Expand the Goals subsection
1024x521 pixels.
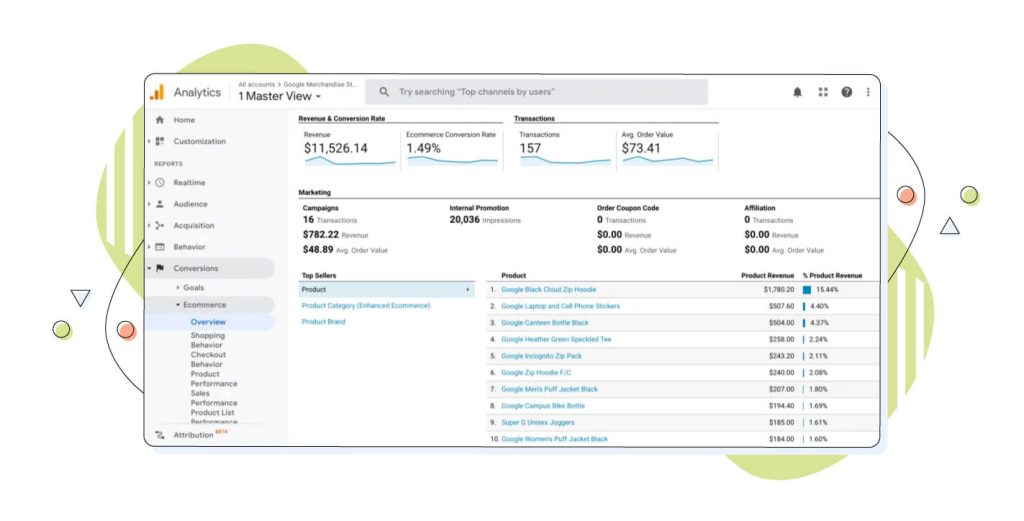pos(178,287)
